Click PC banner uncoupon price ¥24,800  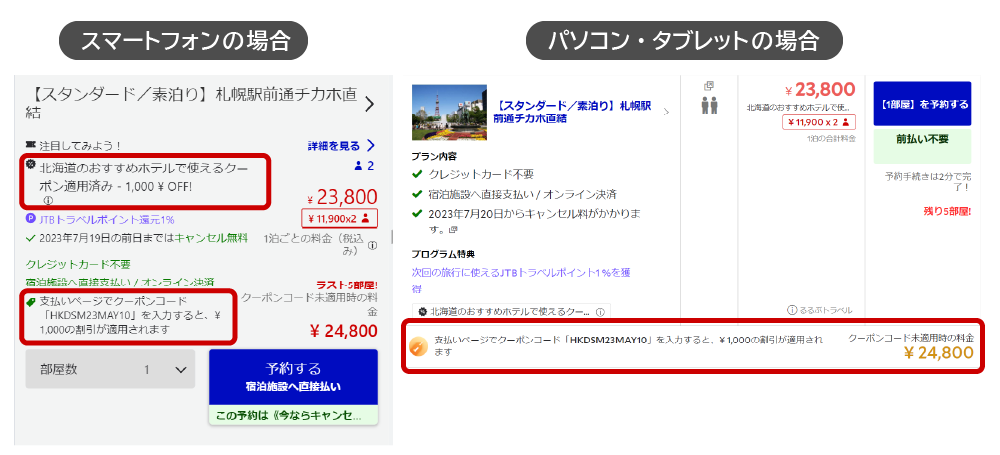click(939, 352)
